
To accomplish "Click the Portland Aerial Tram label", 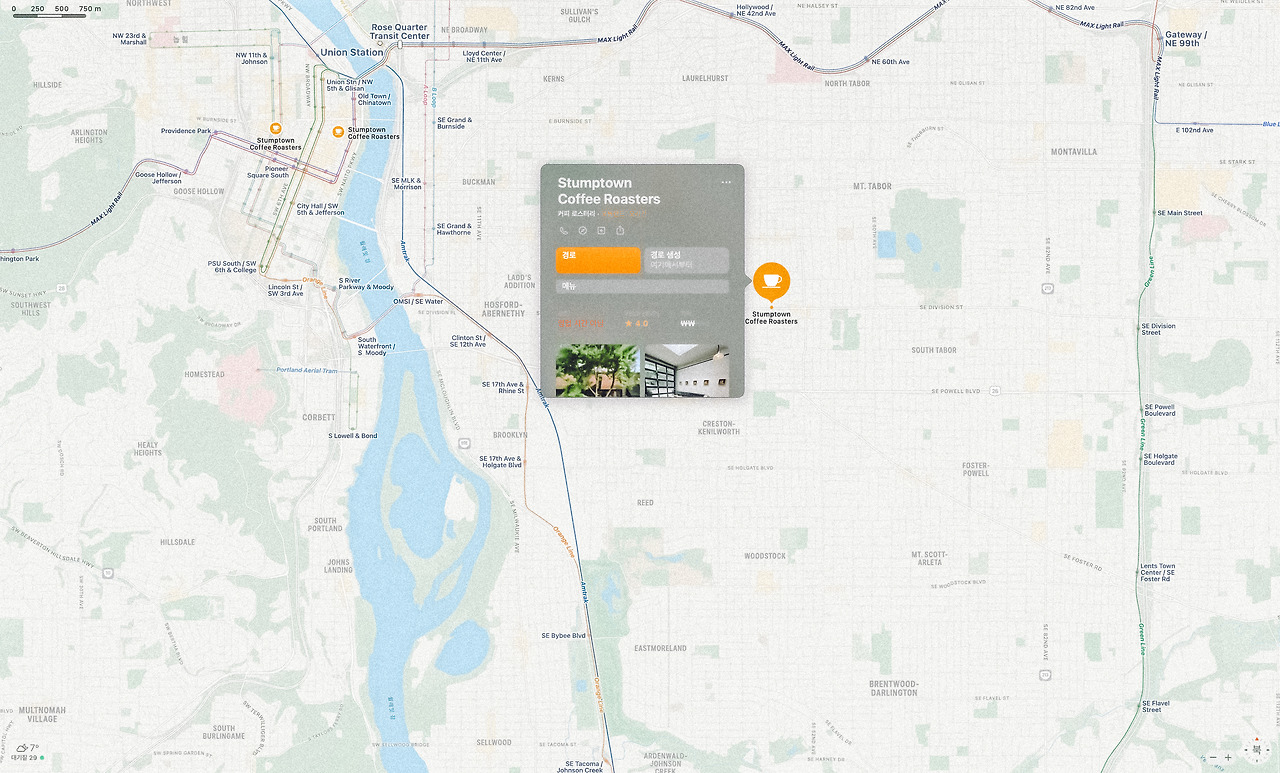I will coord(307,370).
